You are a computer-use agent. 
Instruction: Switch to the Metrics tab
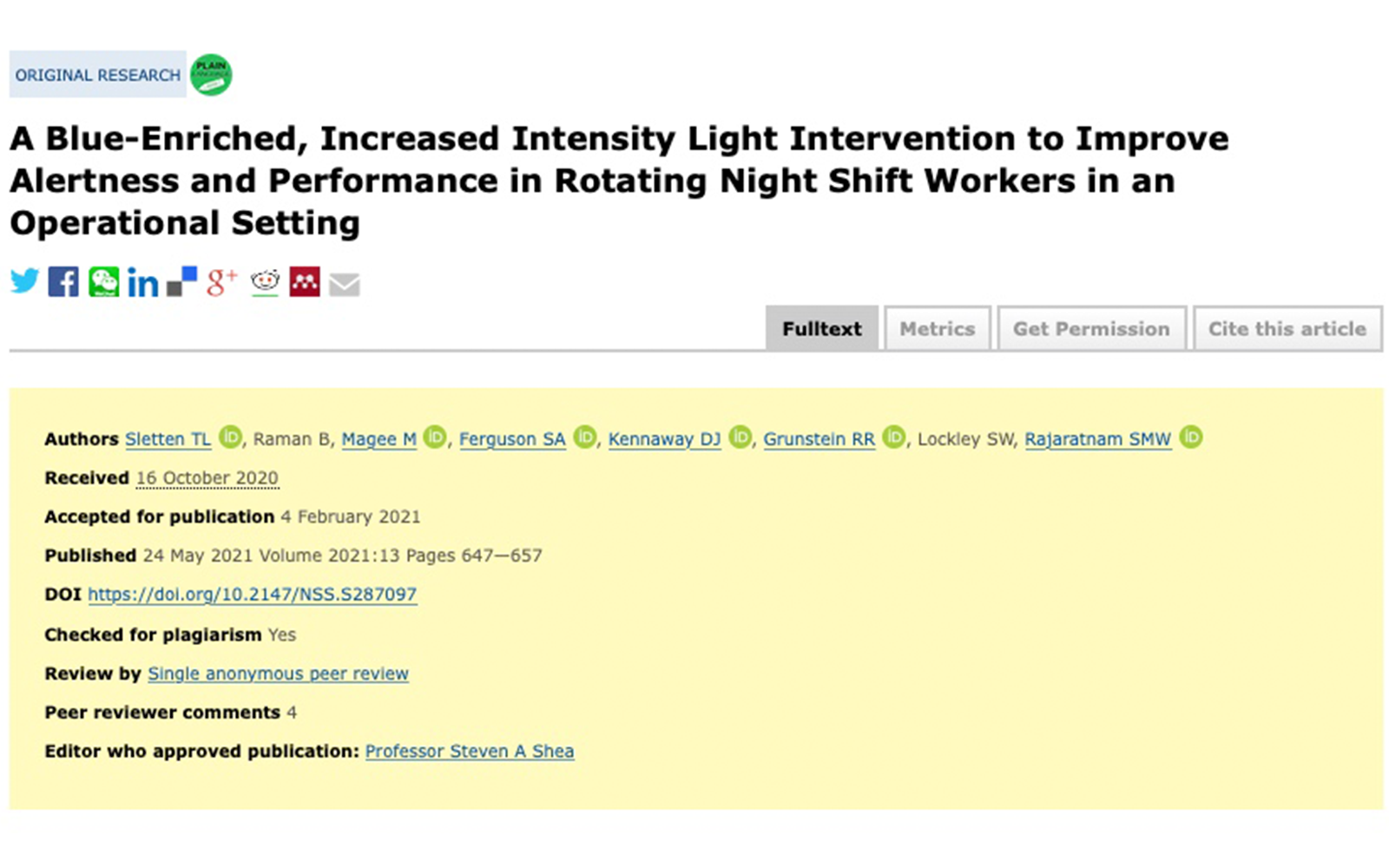click(937, 329)
